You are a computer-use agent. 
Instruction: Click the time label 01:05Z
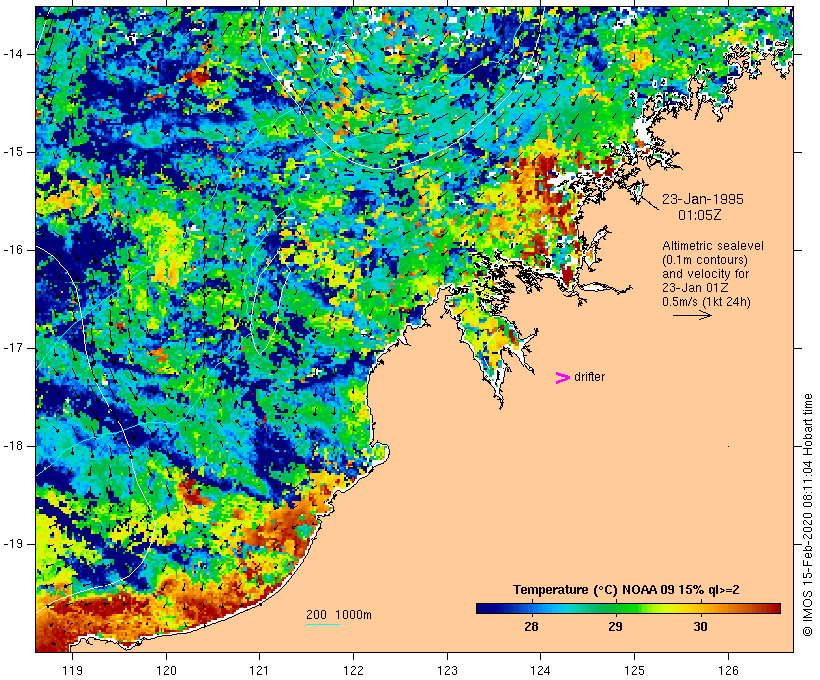click(700, 215)
